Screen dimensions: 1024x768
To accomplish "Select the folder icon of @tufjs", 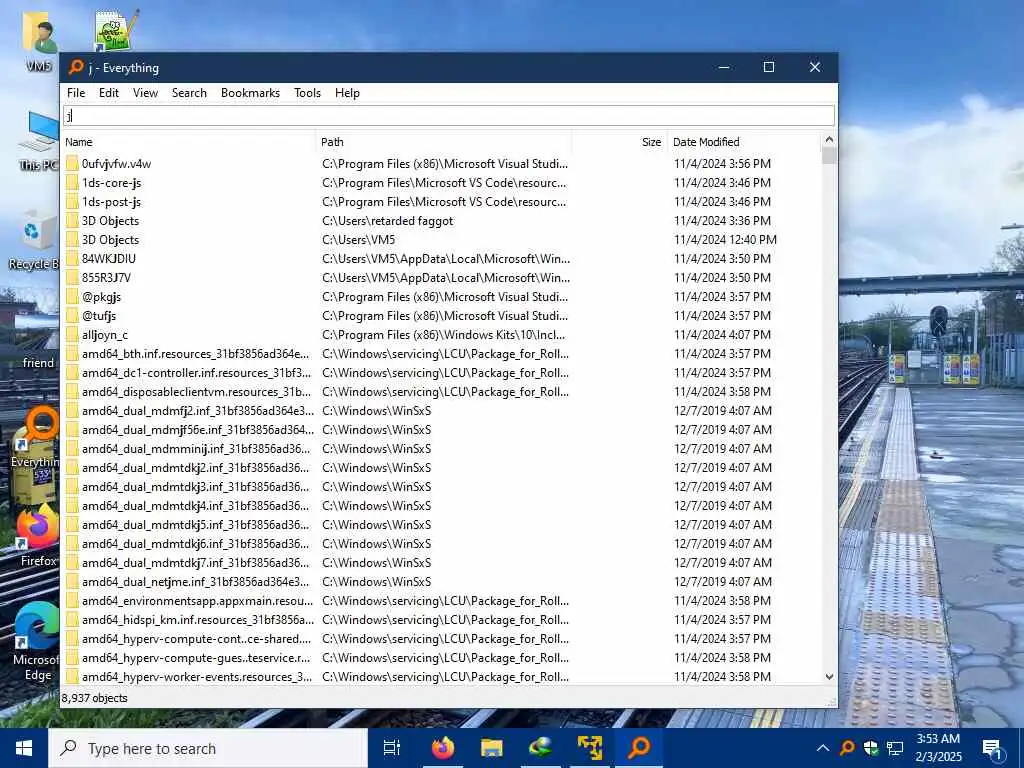I will pyautogui.click(x=72, y=315).
